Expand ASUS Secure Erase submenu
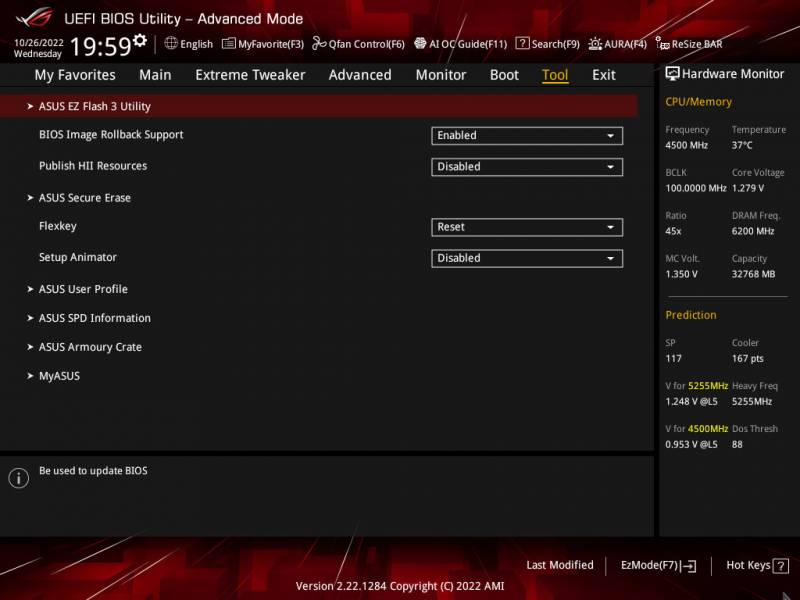This screenshot has height=600, width=800. click(85, 198)
